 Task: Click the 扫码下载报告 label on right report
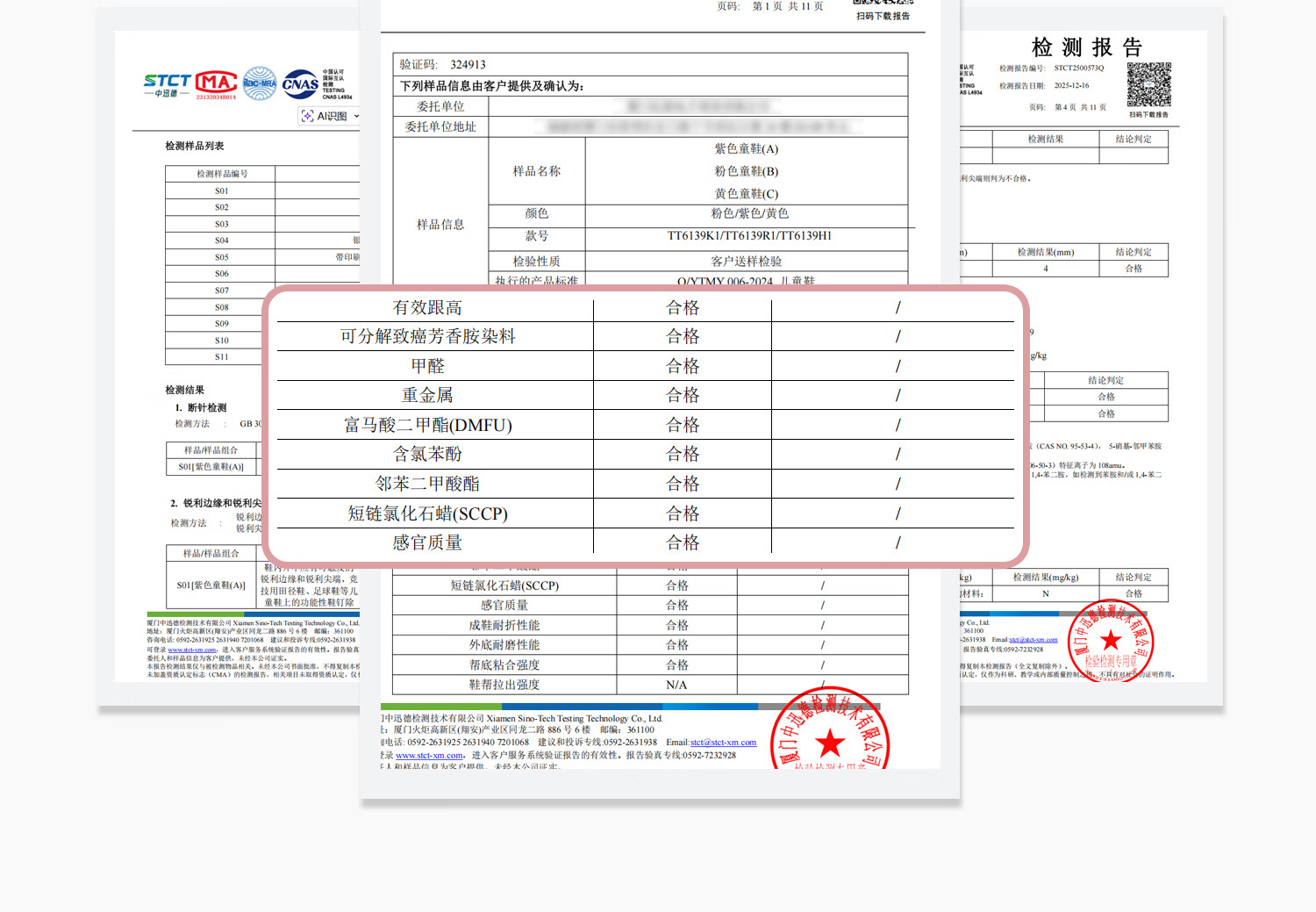(x=1148, y=115)
